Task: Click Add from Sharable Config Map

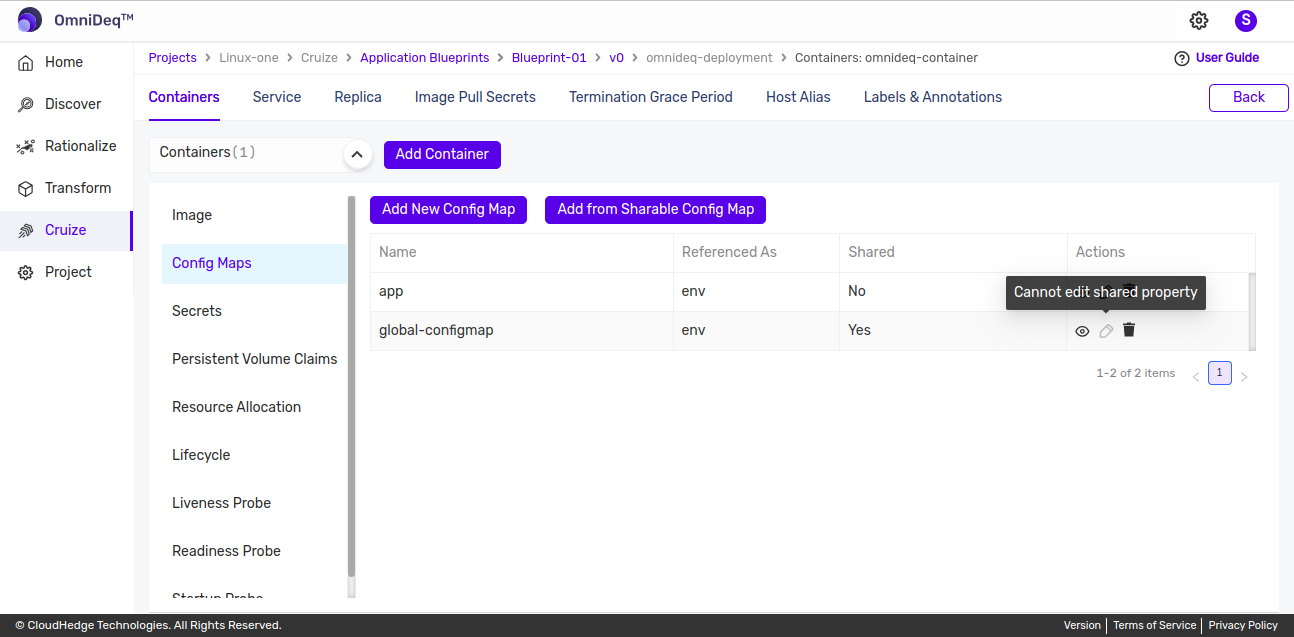Action: [656, 209]
